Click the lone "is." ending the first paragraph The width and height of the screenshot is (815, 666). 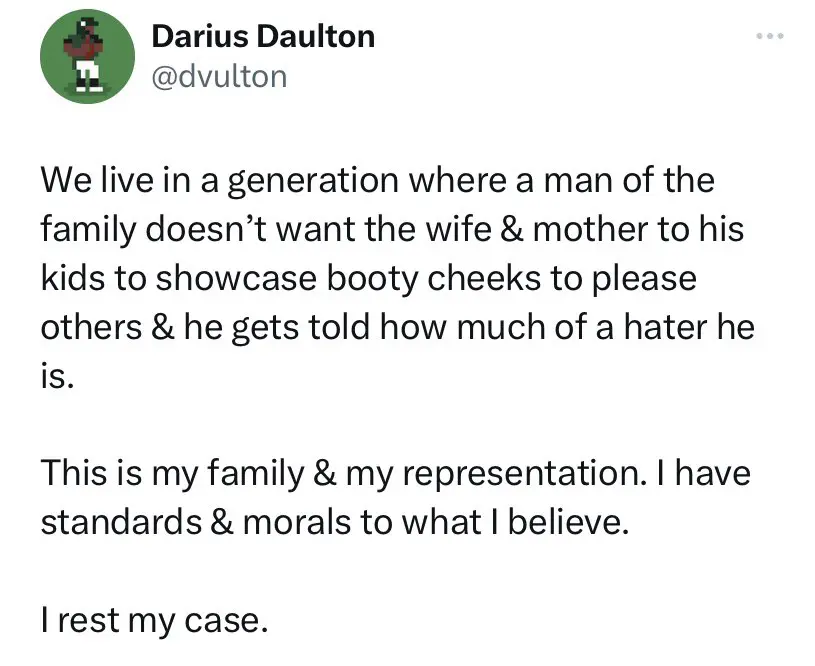click(56, 373)
